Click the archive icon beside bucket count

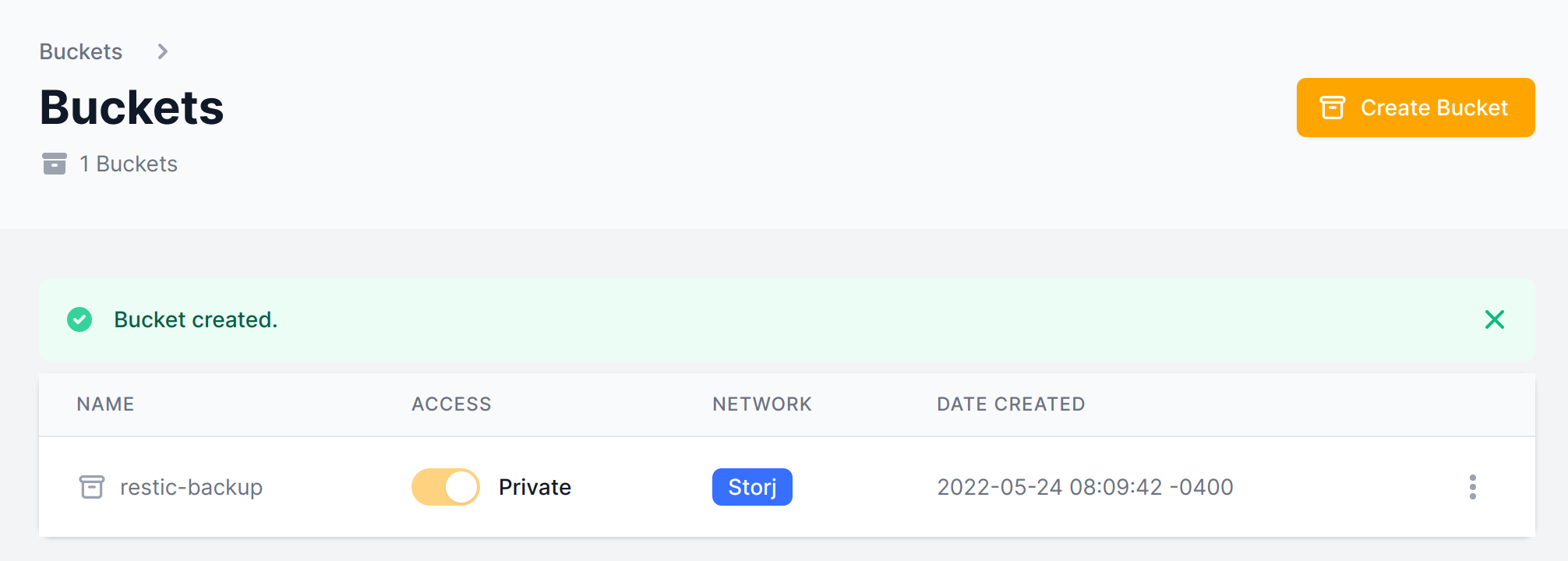coord(55,164)
